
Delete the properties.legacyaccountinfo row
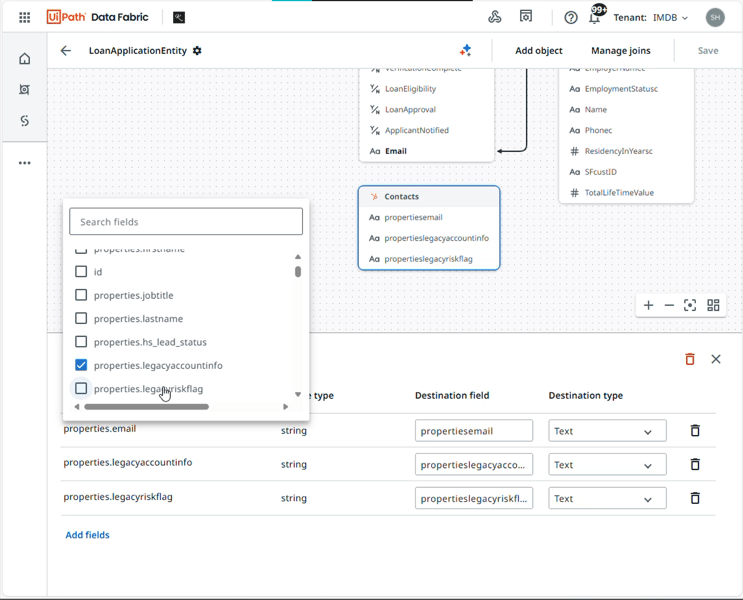coord(695,464)
